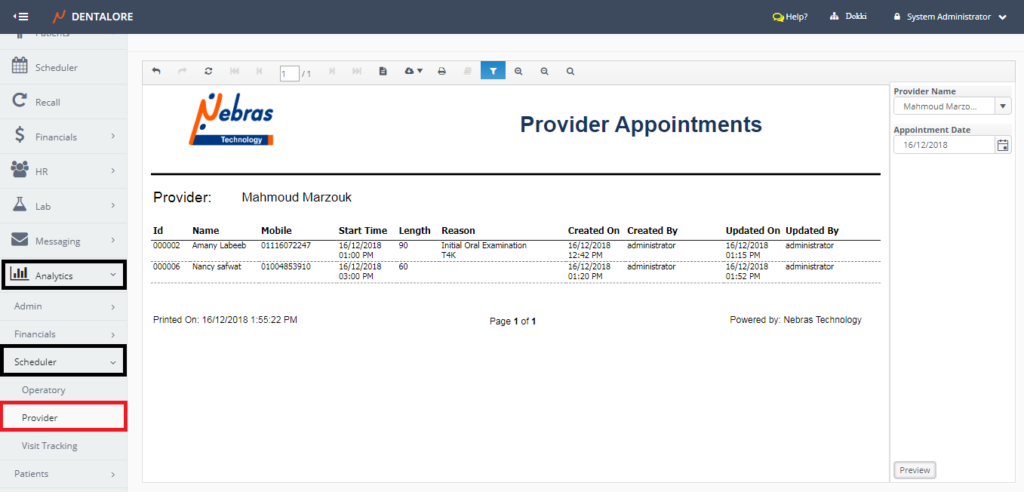Click the back navigation arrow in report toolbar
The image size is (1024, 492).
pos(156,72)
